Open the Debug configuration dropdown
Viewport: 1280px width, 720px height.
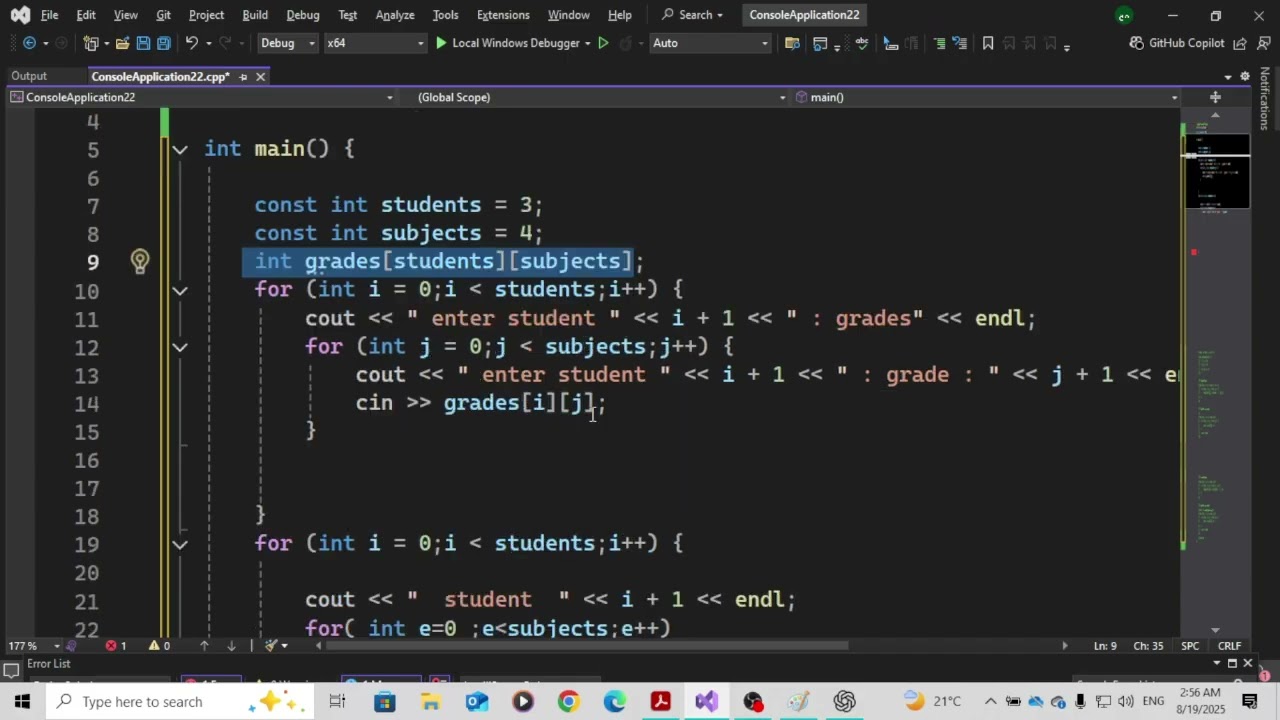click(x=287, y=43)
